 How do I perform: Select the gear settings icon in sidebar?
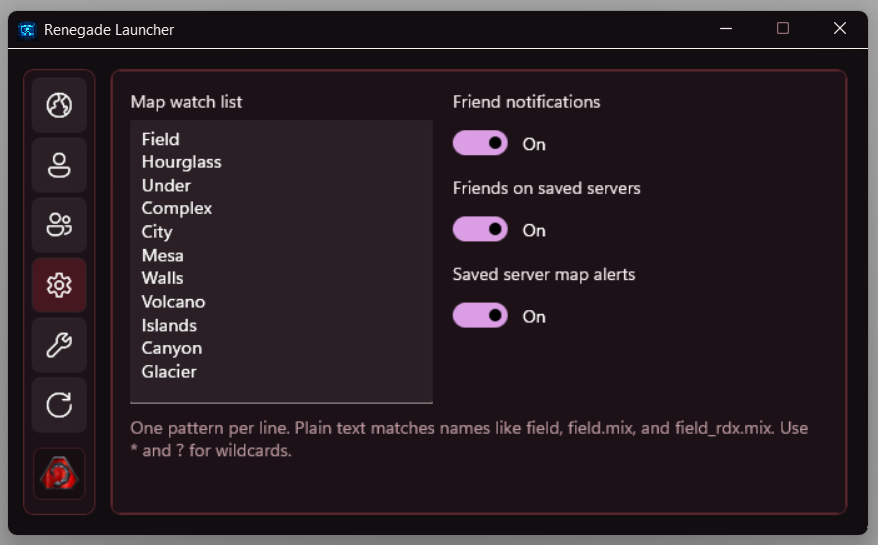coord(59,285)
